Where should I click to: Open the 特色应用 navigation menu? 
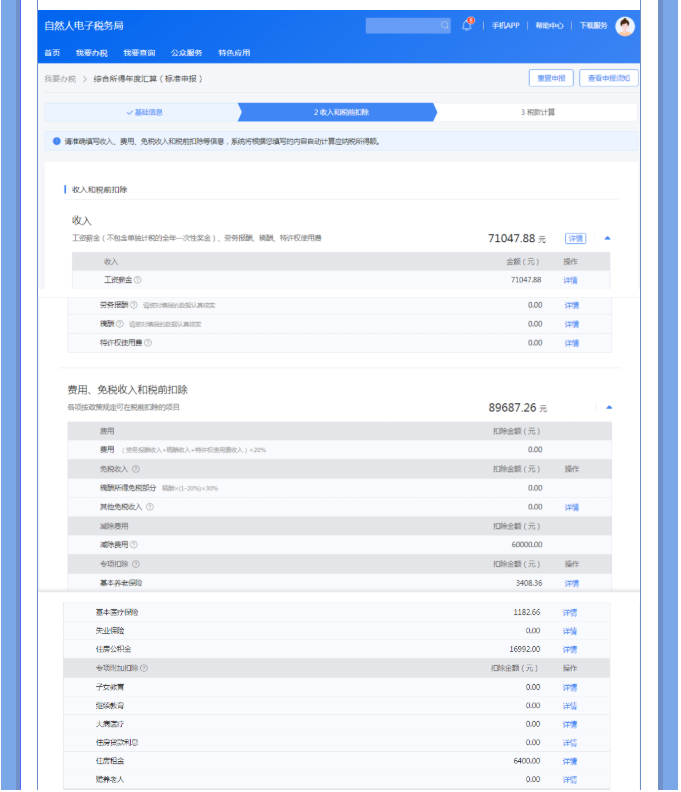click(x=234, y=53)
